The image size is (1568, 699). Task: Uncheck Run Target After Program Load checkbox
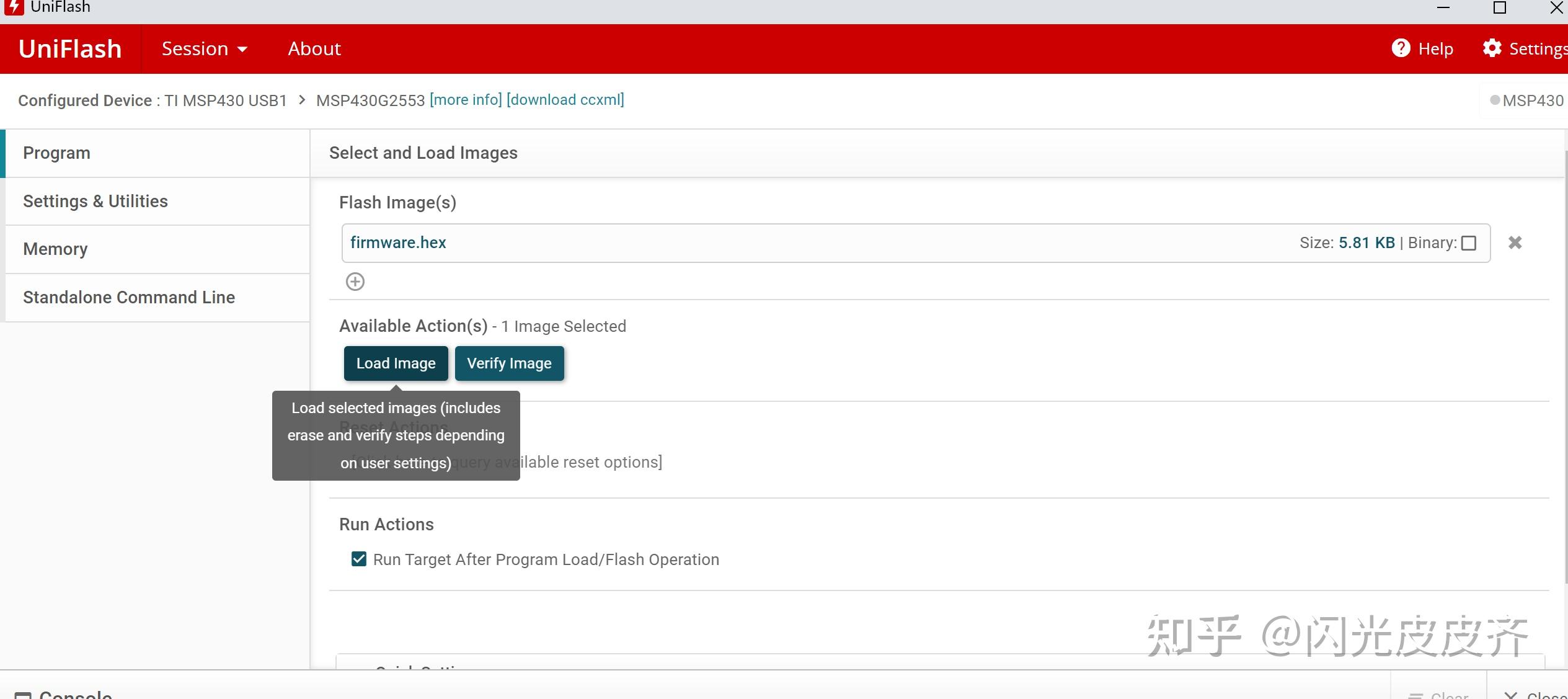[x=358, y=559]
